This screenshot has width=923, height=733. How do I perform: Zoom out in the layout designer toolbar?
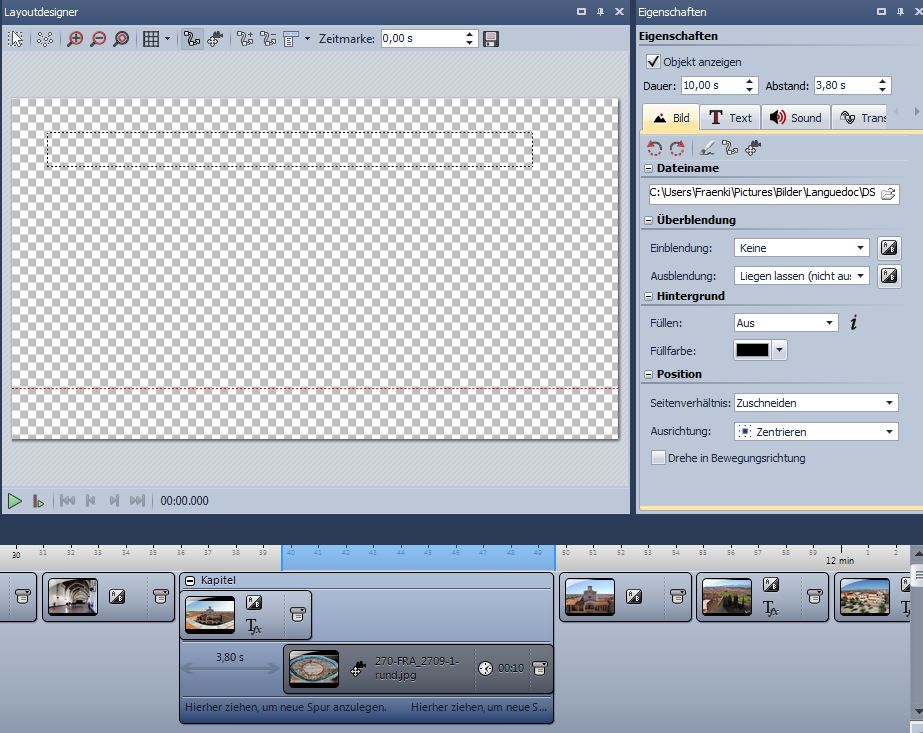pos(98,39)
